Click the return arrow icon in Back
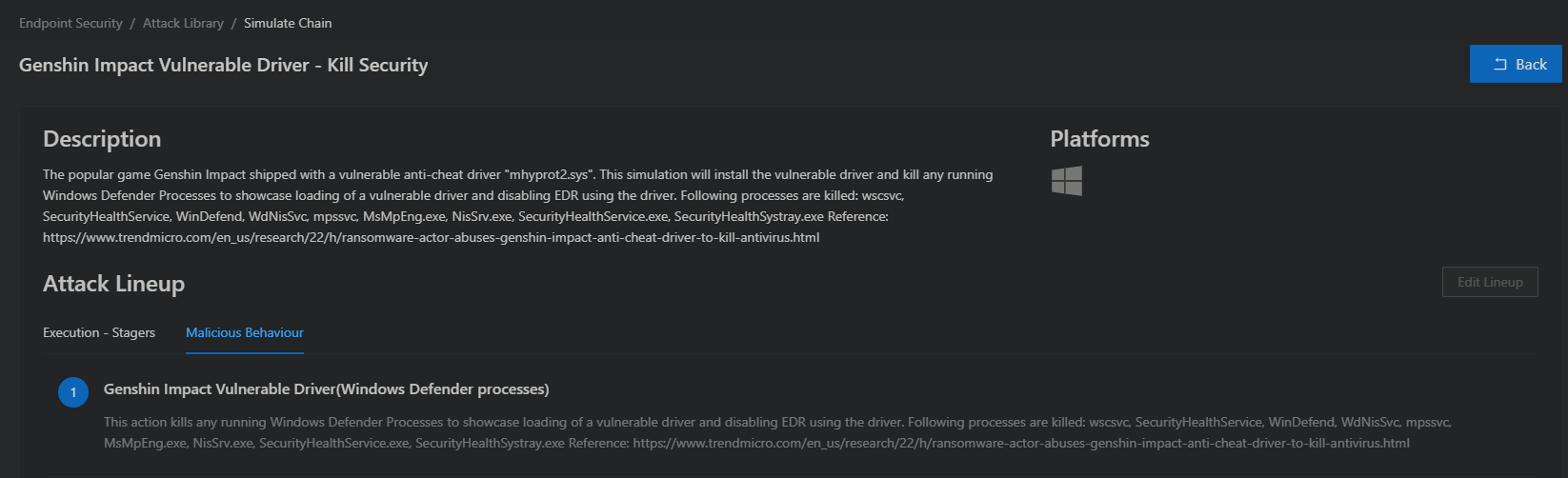 1500,65
